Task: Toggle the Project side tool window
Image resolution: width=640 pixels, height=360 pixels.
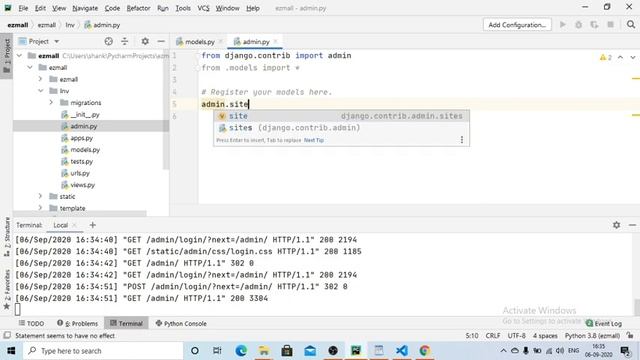Action: click(7, 56)
